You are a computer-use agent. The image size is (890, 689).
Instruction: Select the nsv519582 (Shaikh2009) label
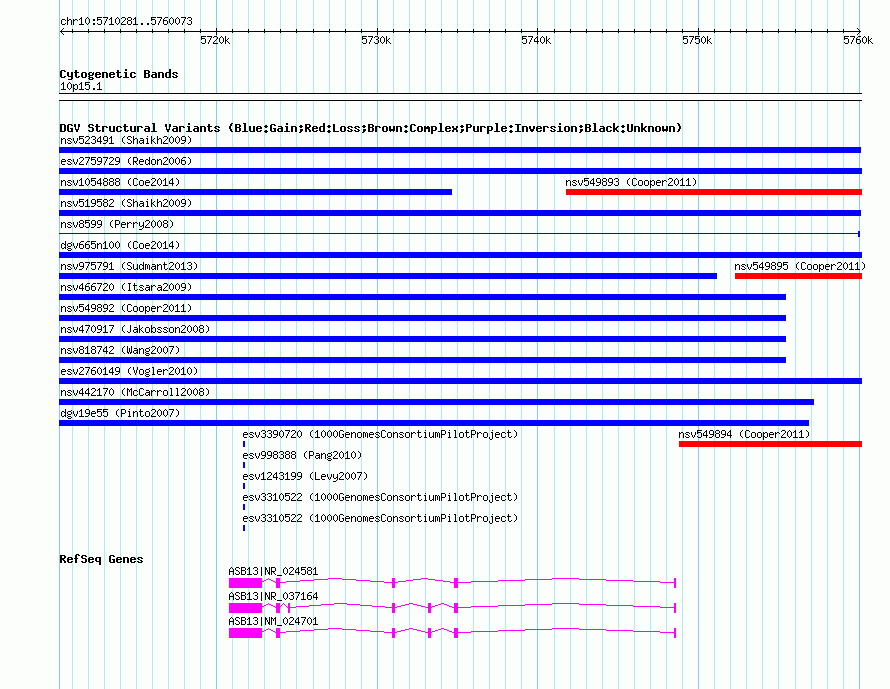click(126, 203)
